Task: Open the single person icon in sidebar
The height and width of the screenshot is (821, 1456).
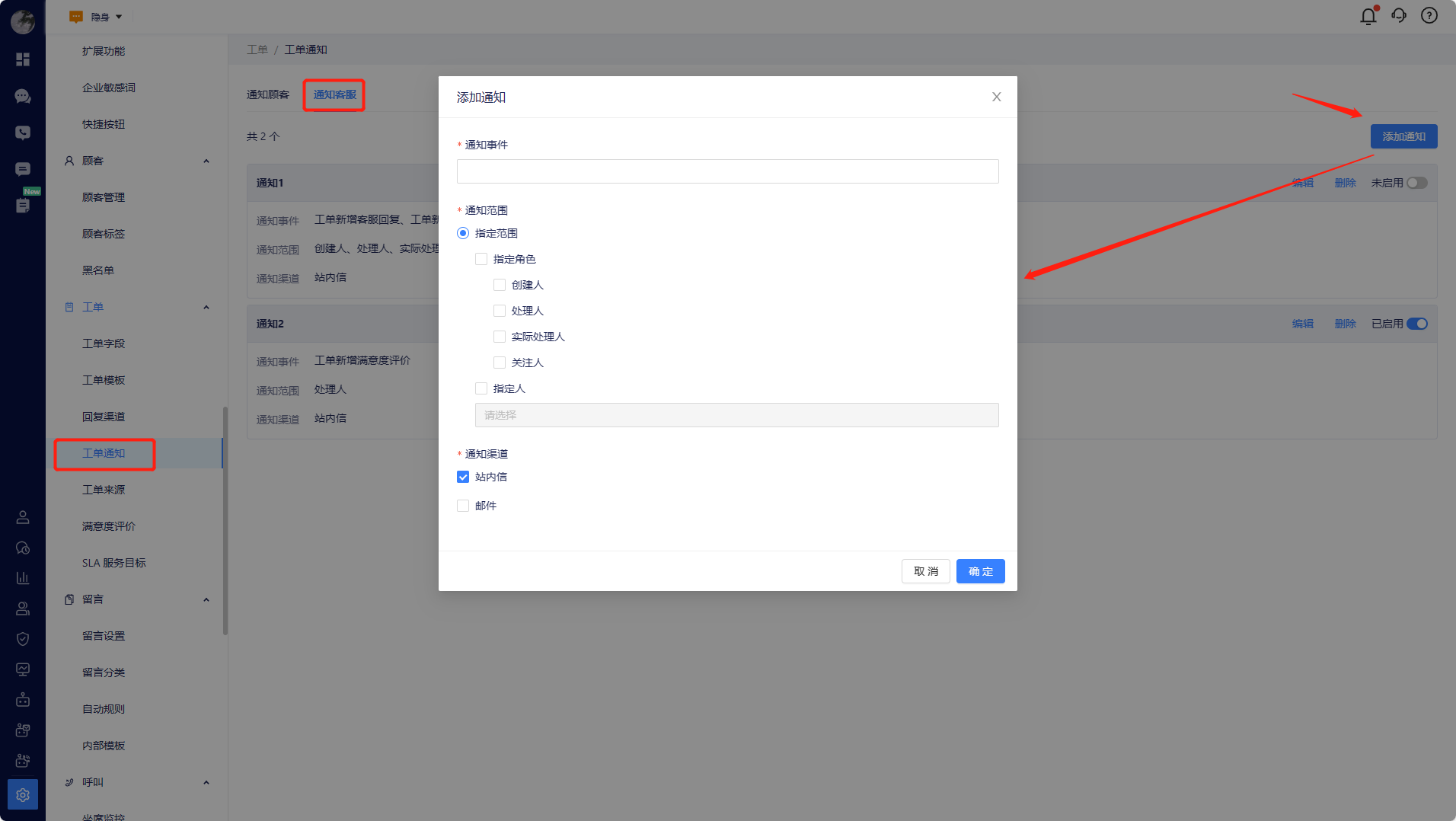Action: pyautogui.click(x=23, y=517)
